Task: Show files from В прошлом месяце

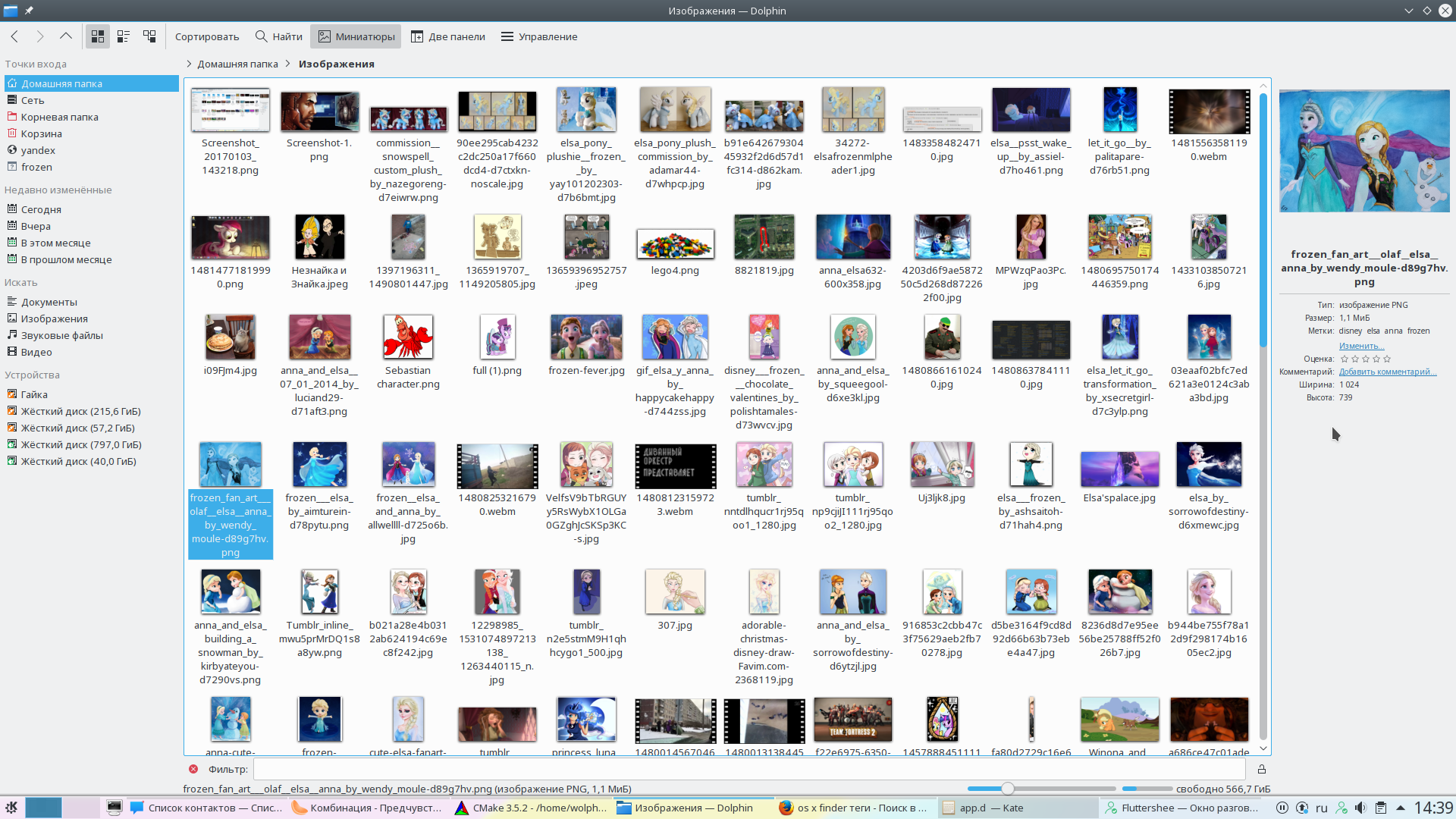Action: coord(91,259)
